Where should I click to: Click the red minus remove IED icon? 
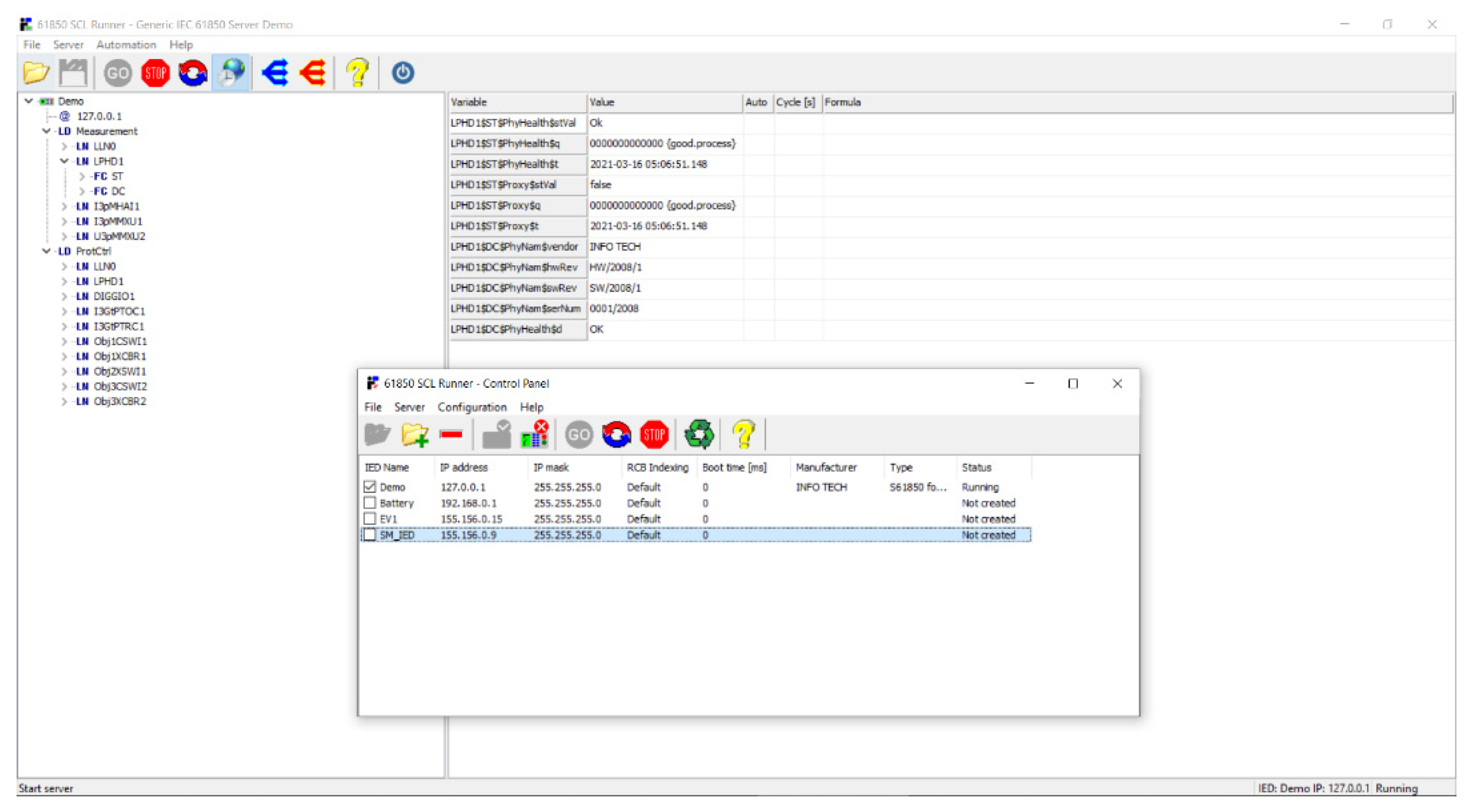(451, 435)
